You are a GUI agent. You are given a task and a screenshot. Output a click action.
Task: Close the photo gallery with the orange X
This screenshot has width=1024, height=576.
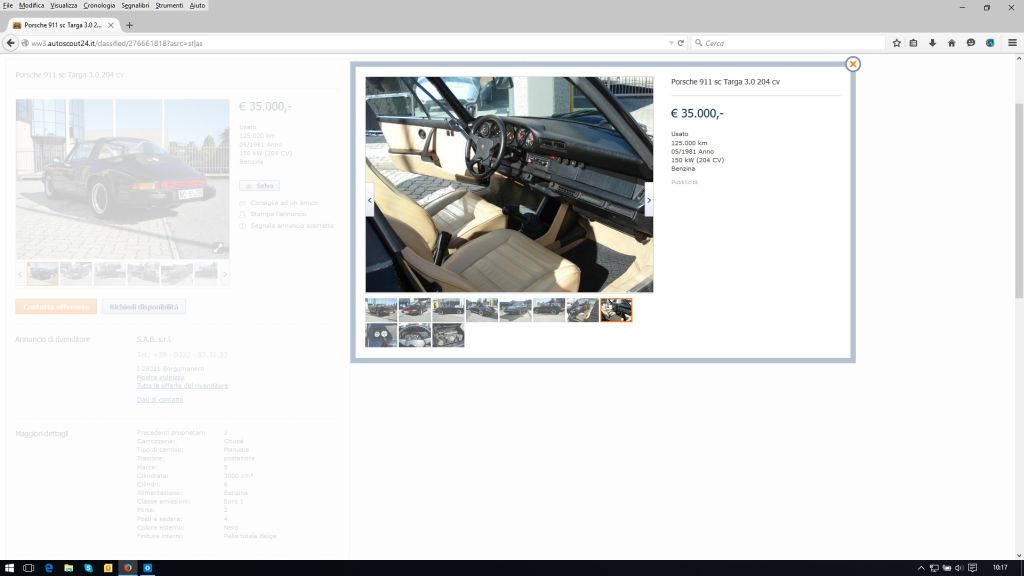[x=852, y=64]
